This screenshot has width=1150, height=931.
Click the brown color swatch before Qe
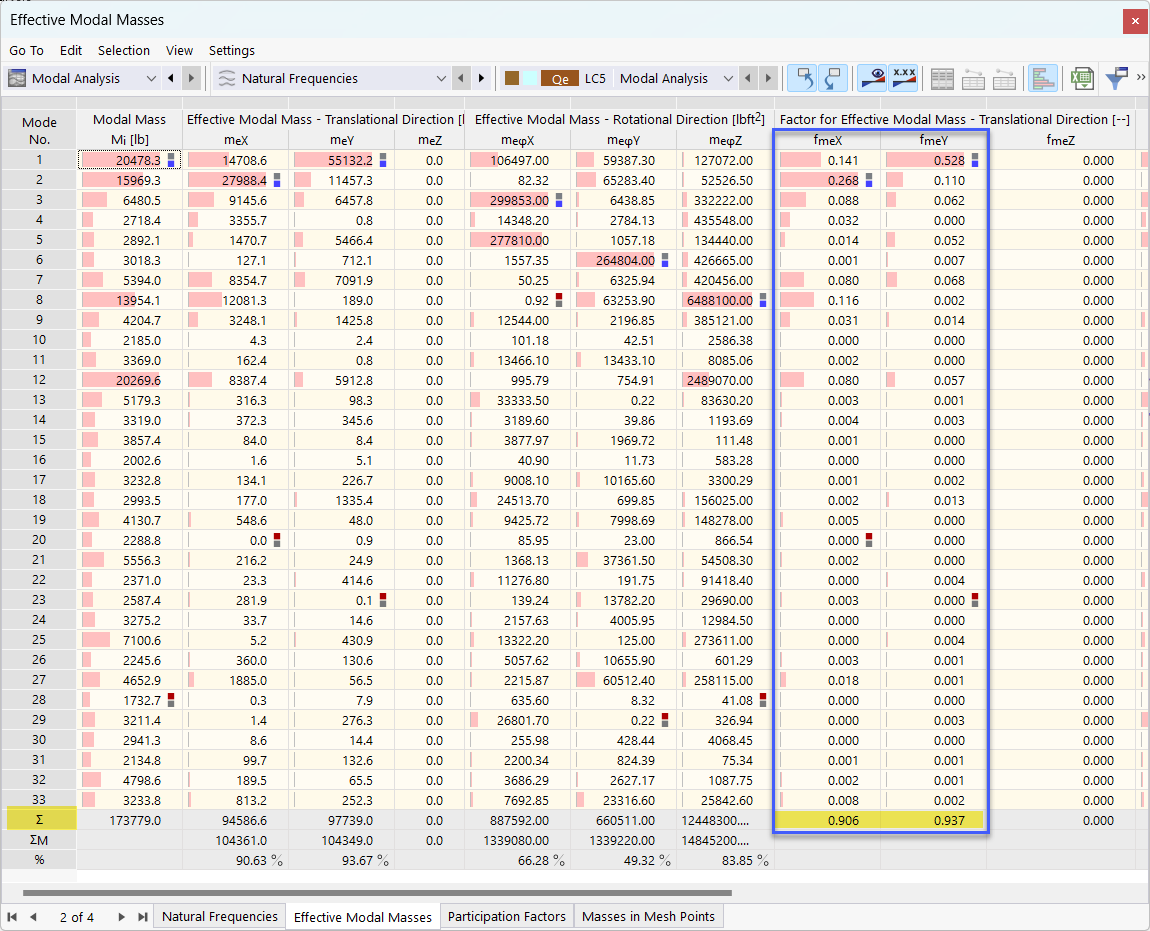[x=512, y=79]
